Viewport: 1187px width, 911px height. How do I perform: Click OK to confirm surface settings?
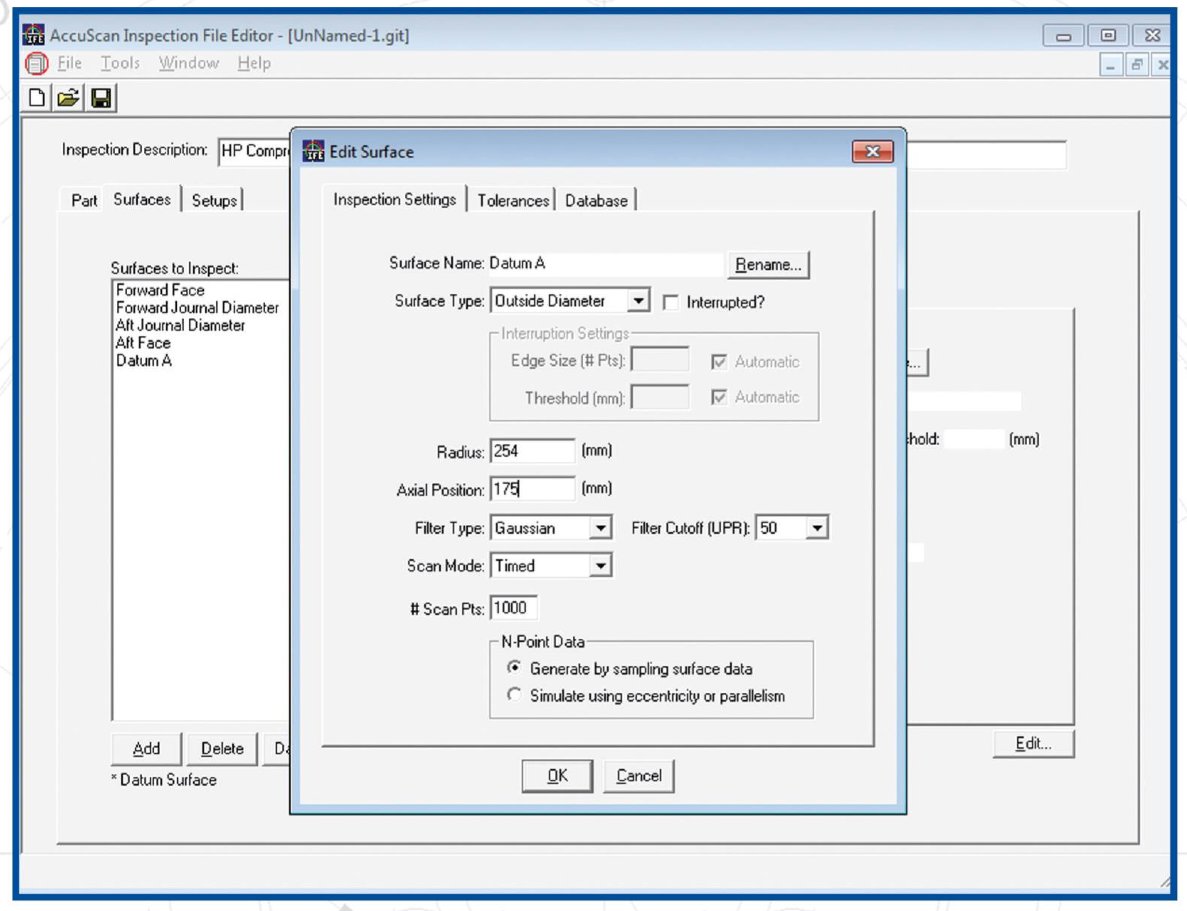pyautogui.click(x=557, y=776)
